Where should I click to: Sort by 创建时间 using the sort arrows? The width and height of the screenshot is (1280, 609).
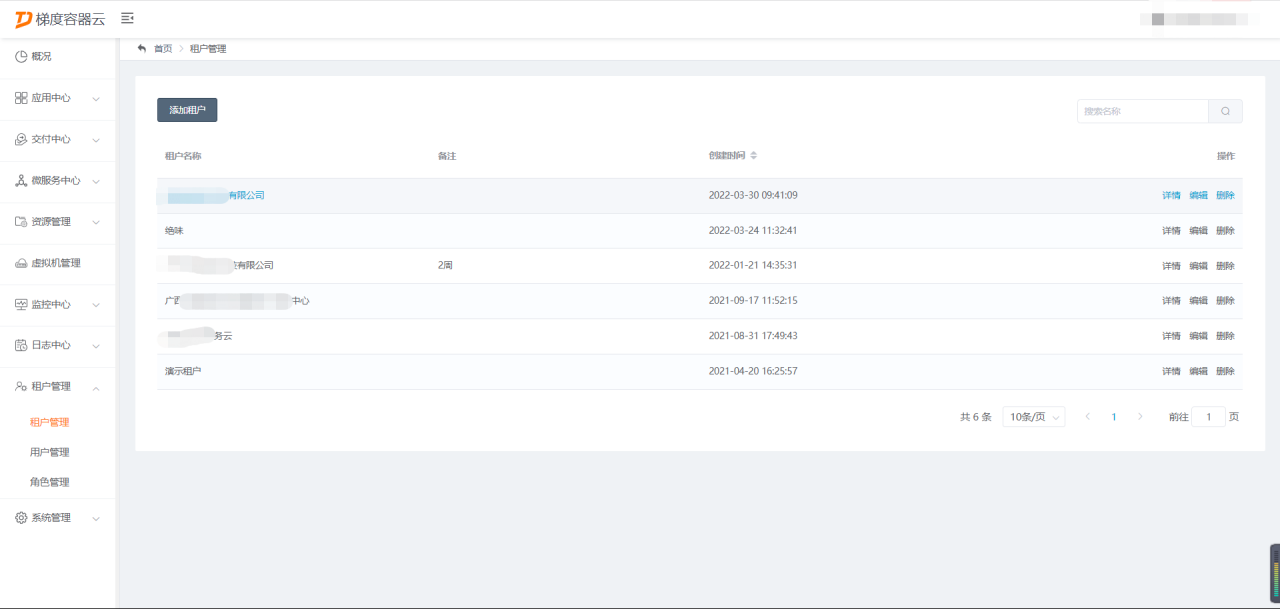tap(754, 156)
